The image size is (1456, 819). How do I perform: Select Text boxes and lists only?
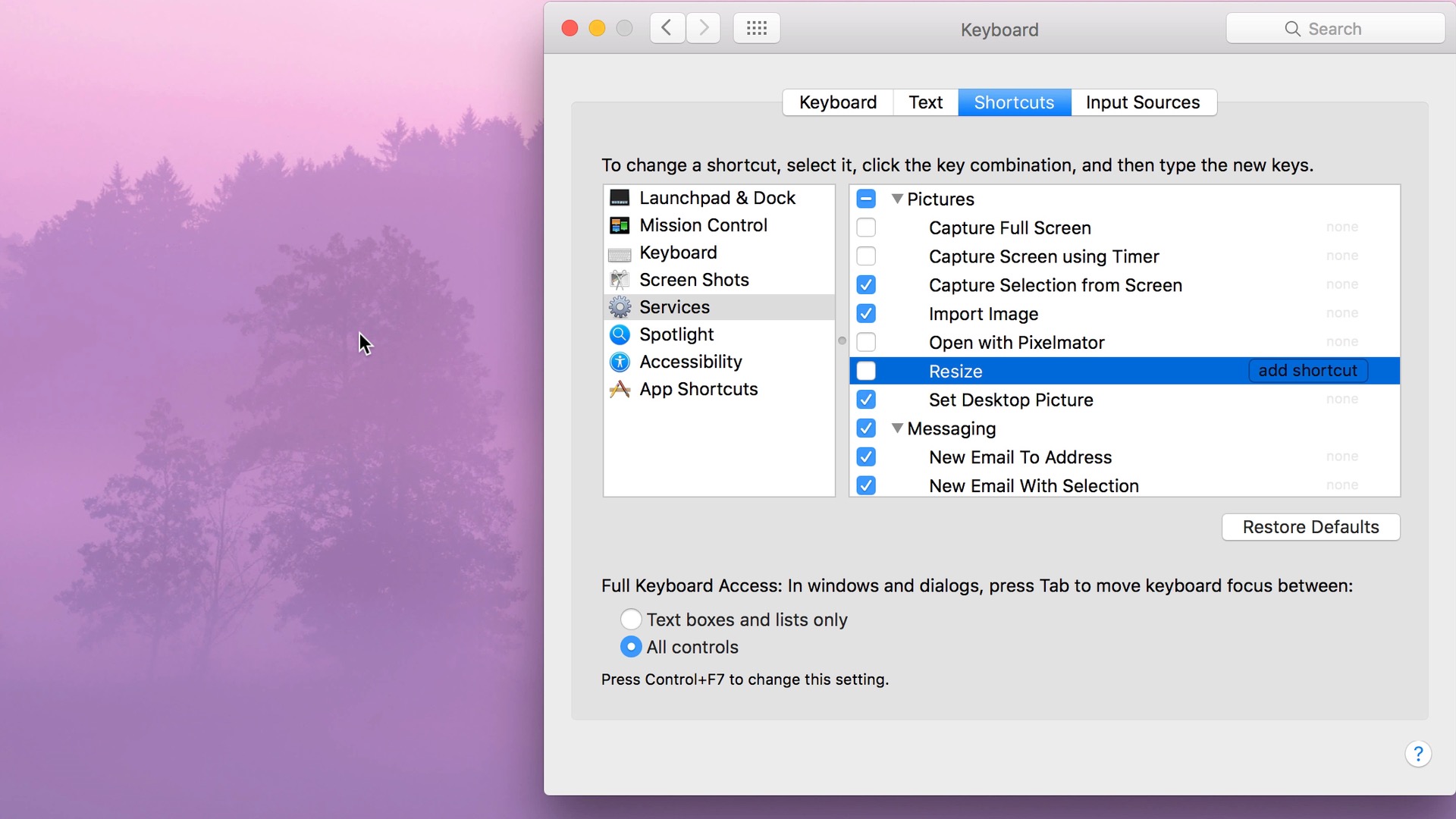point(630,619)
